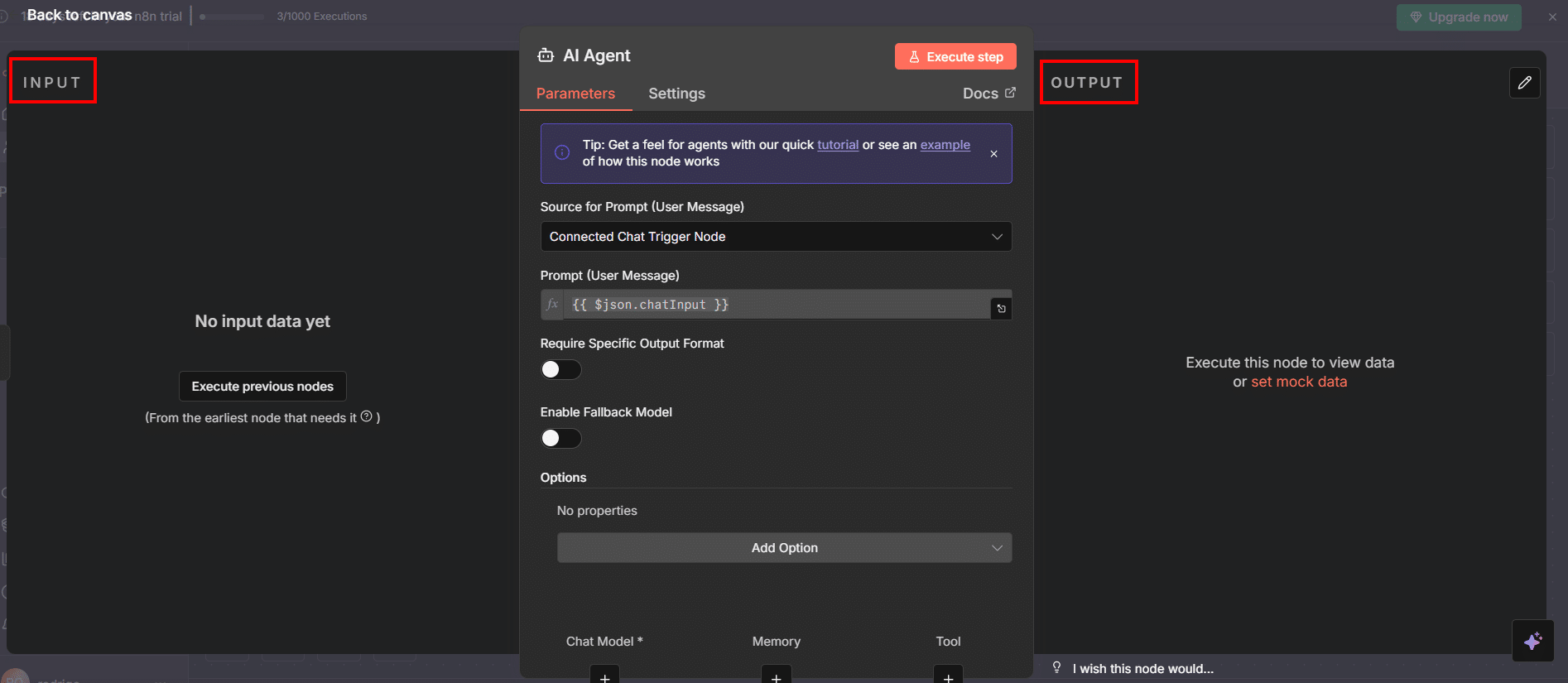Click the Prompt expression input field

pos(776,305)
